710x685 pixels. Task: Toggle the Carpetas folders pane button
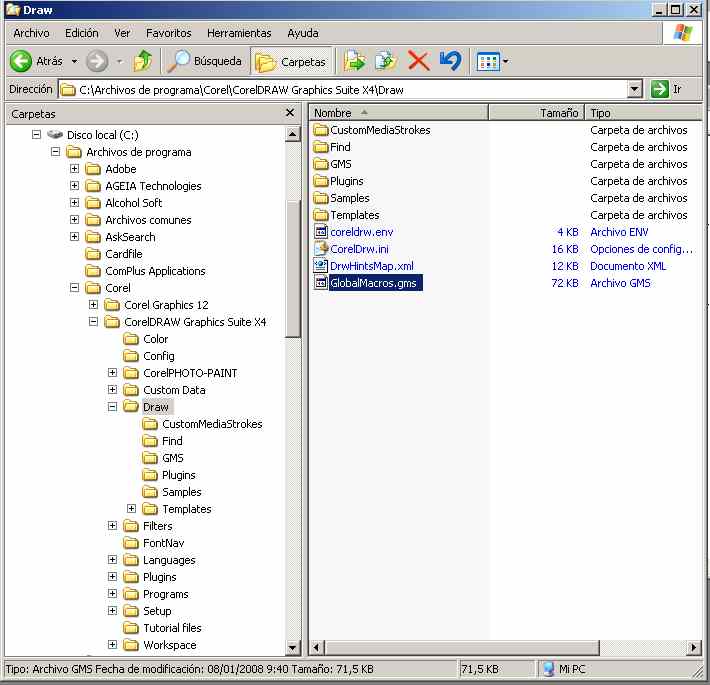291,61
